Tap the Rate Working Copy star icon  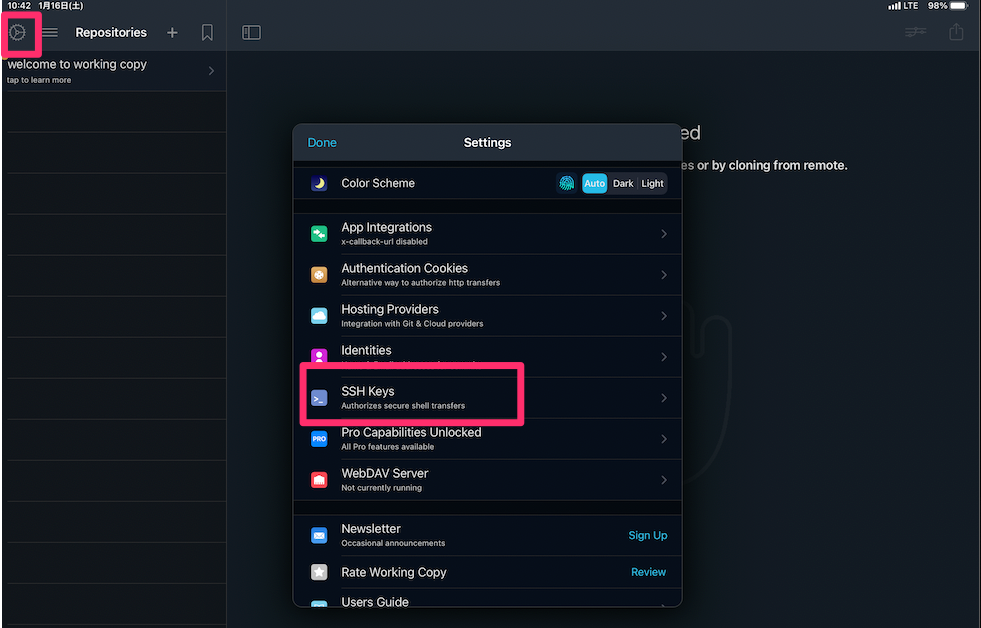[x=319, y=572]
